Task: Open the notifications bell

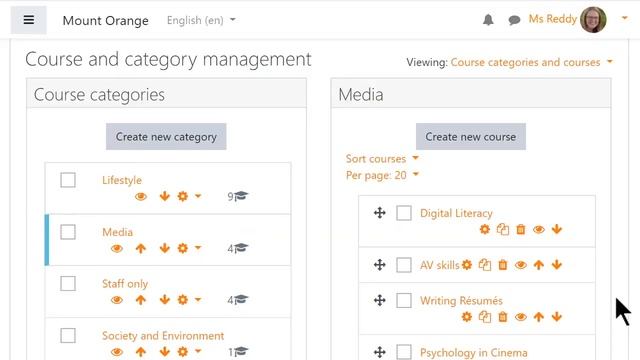Action: [488, 20]
